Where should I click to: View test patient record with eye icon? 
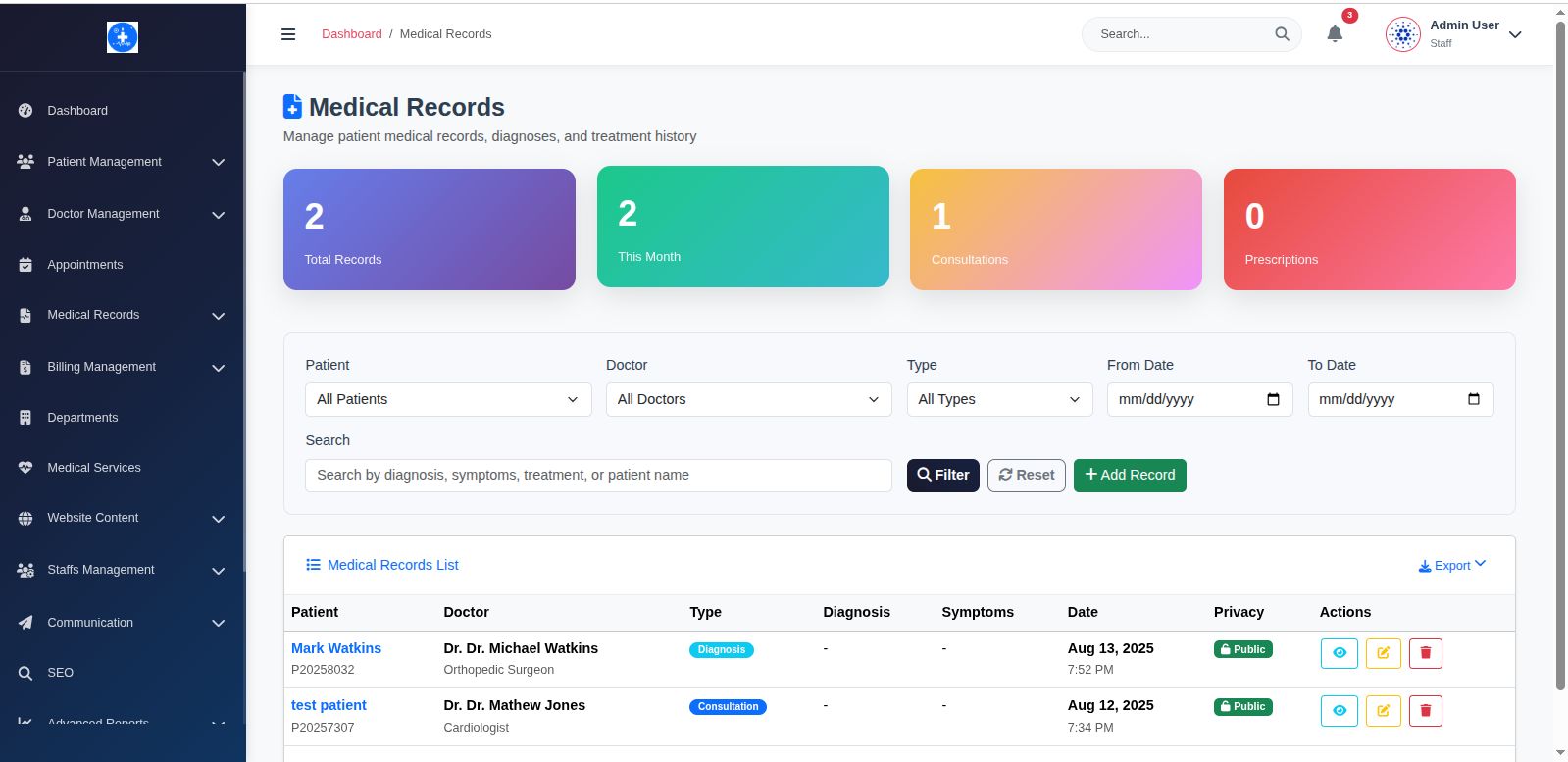point(1339,711)
